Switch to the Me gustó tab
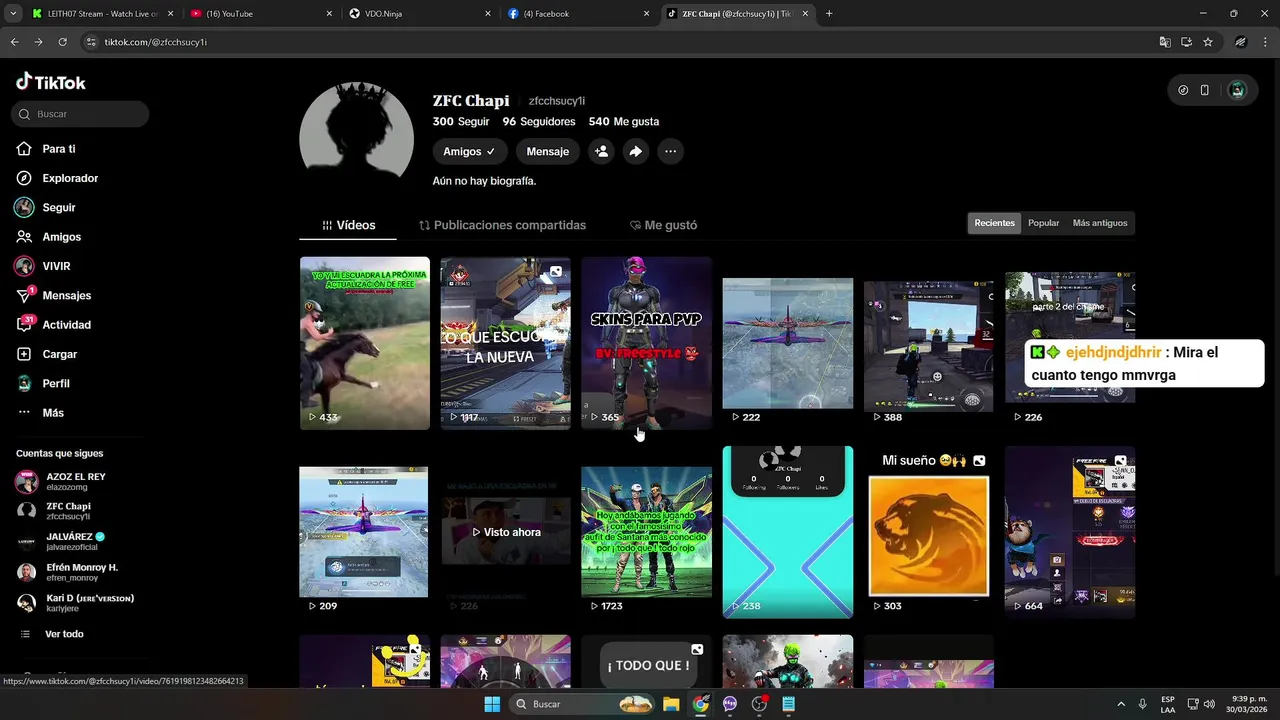1280x720 pixels. tap(663, 225)
